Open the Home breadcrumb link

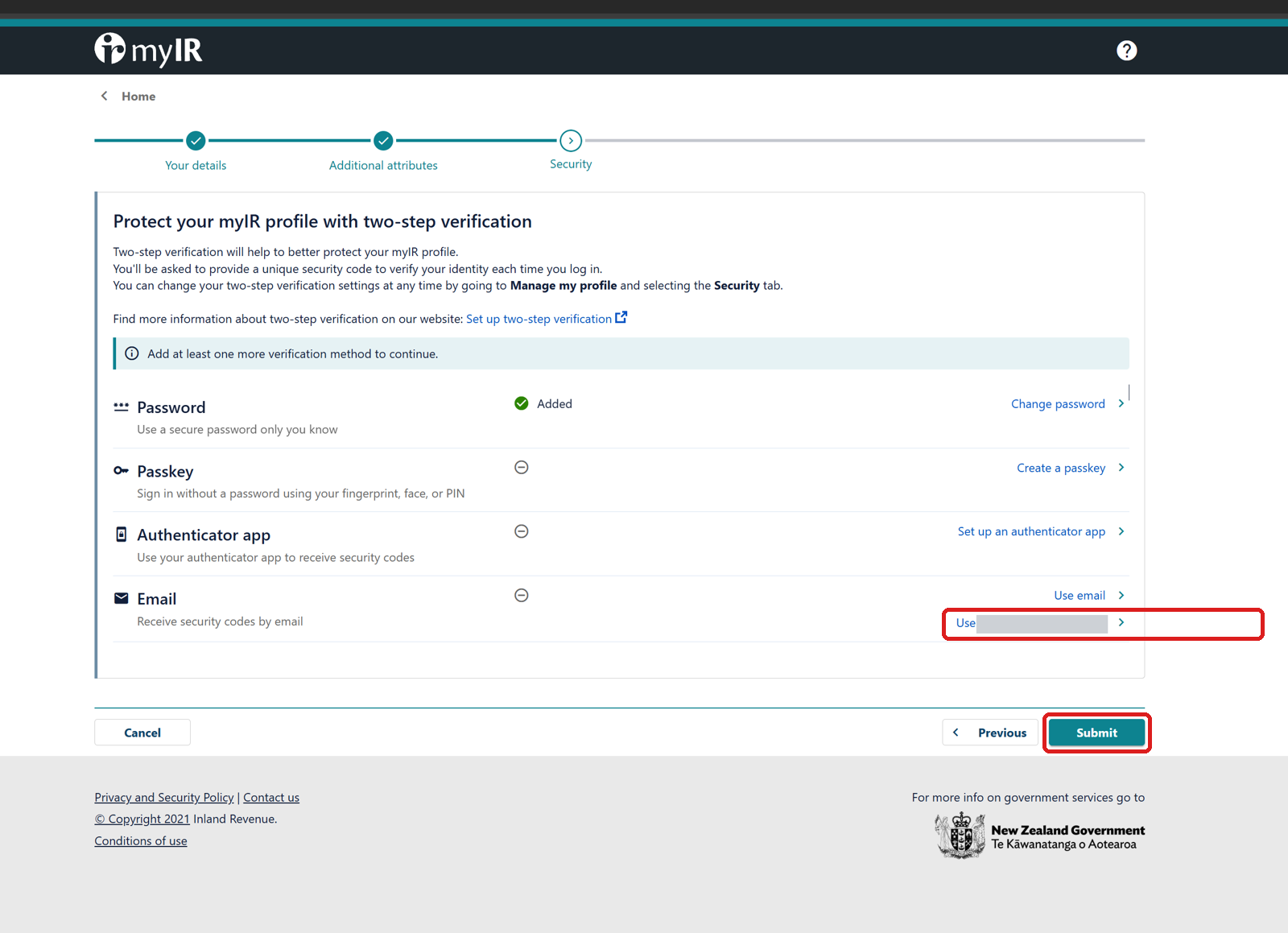[138, 96]
